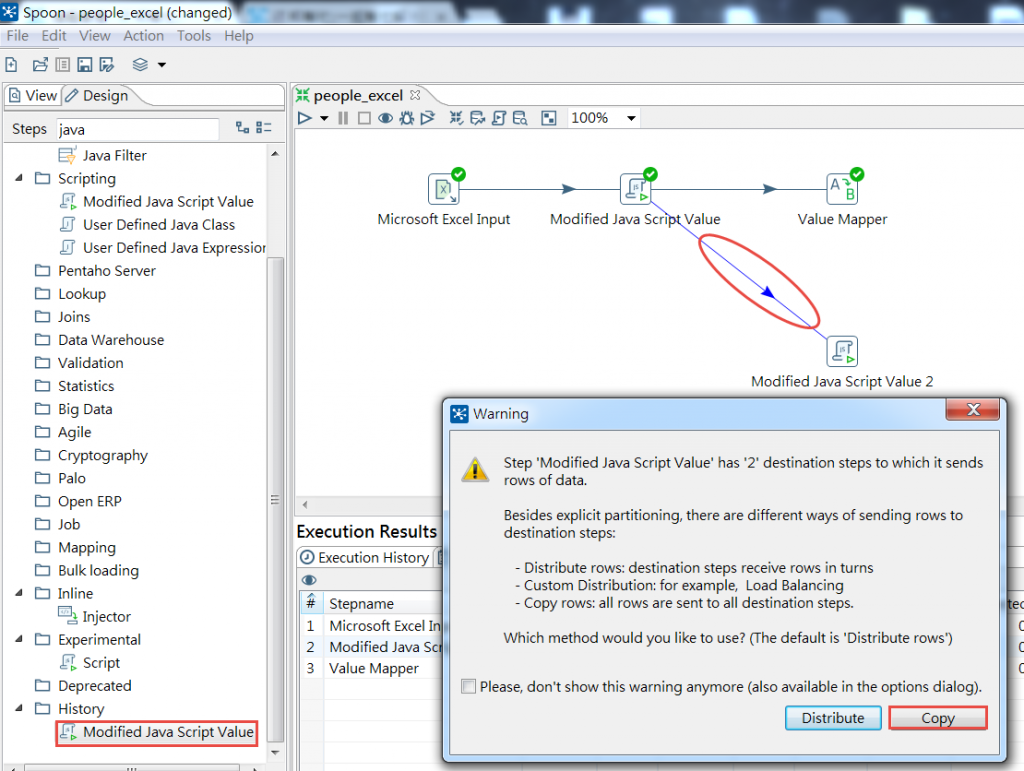The width and height of the screenshot is (1024, 771).
Task: Click the Replay transformation icon
Action: (428, 118)
